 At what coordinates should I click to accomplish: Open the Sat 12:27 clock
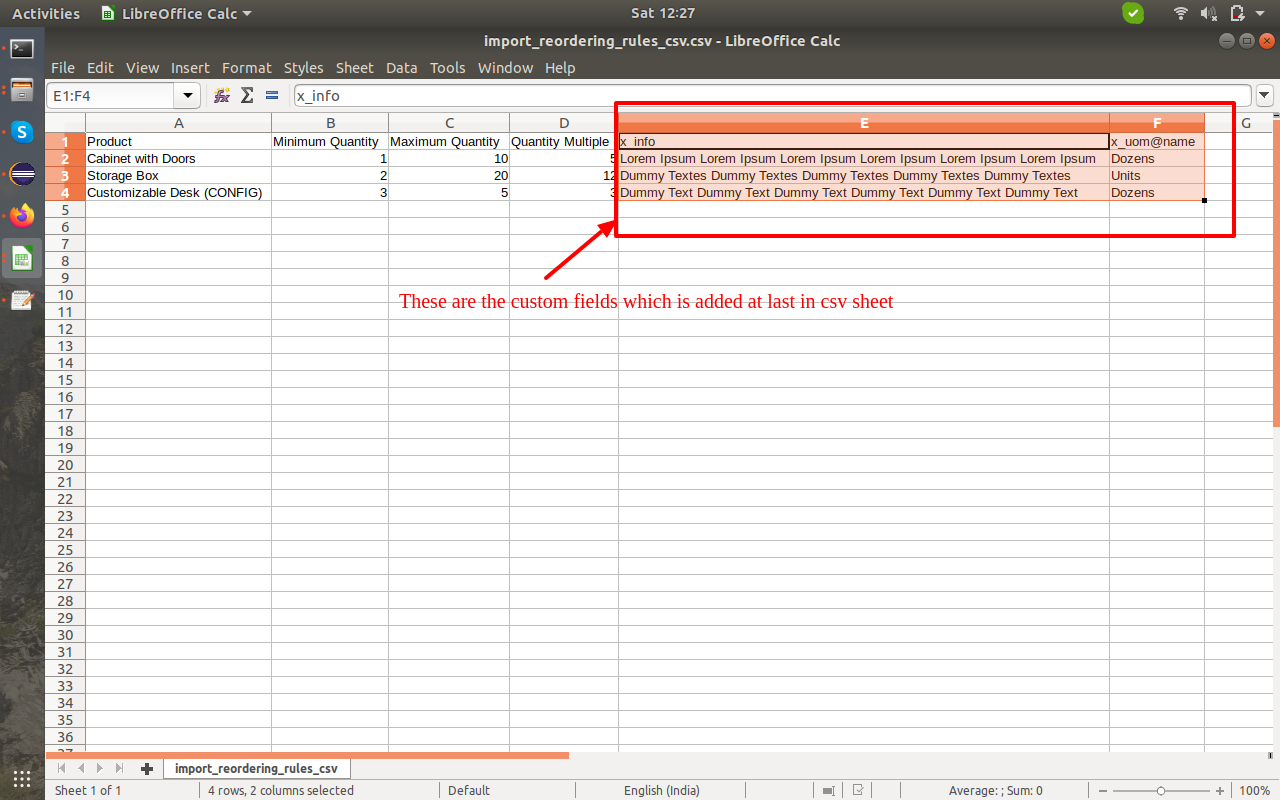pos(663,13)
